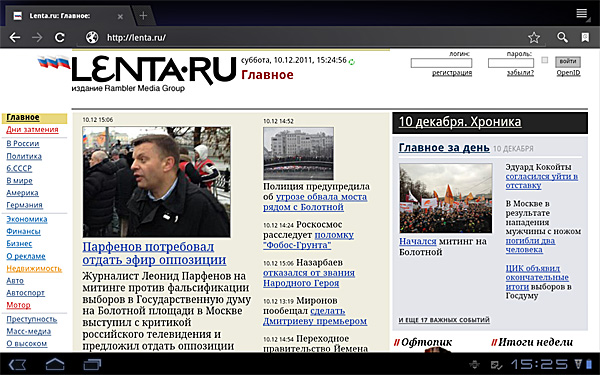
Task: Tap the Android home button
Action: click(55, 364)
